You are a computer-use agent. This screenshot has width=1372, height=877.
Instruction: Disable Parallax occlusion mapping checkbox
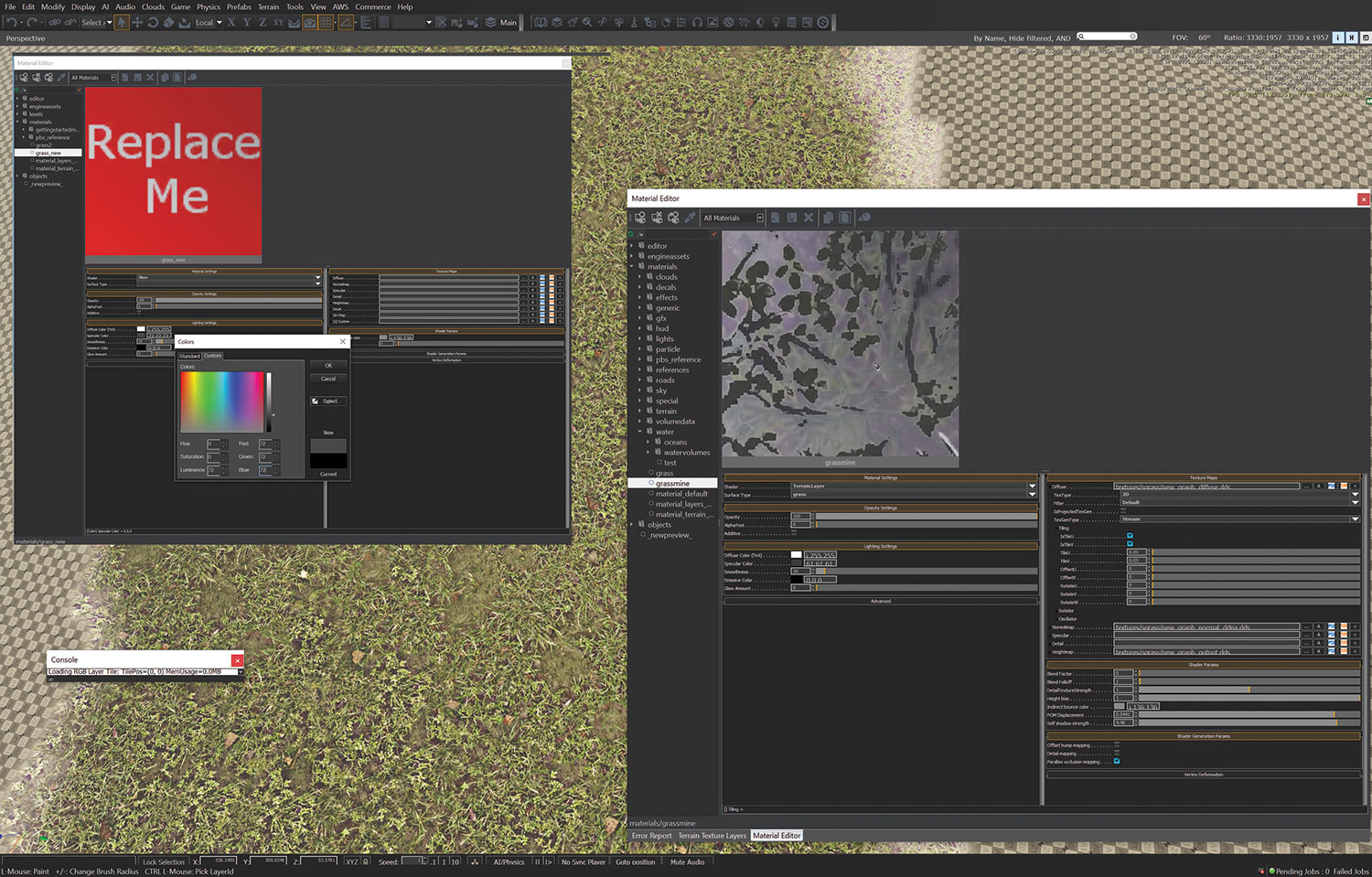1117,761
